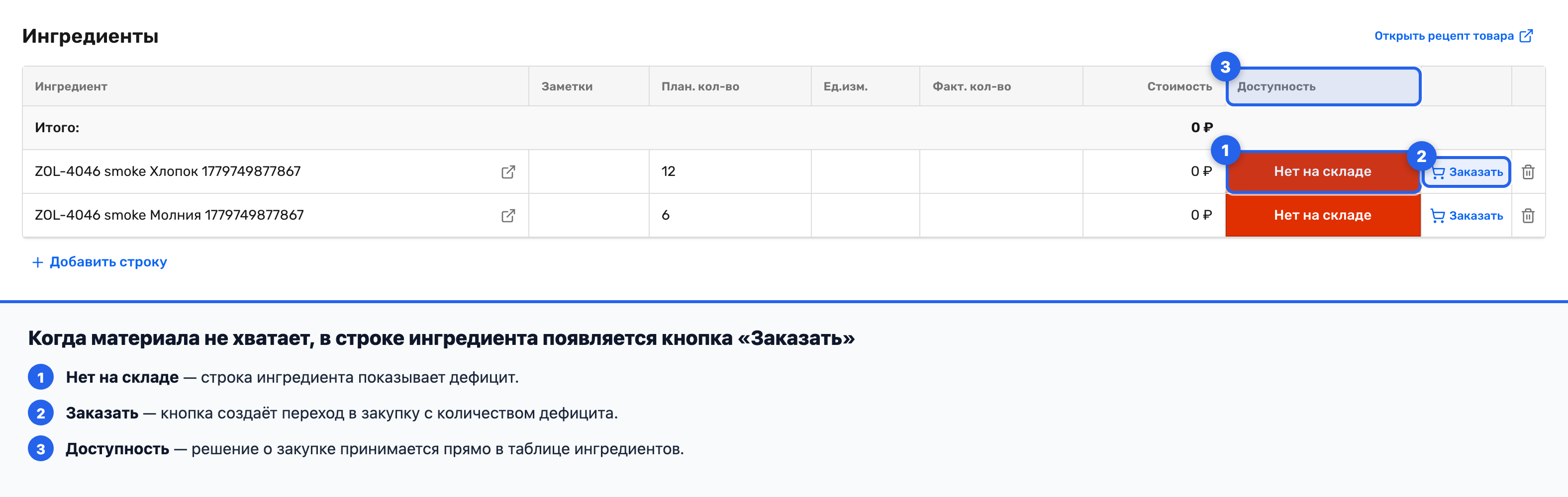
Task: Select 'ZOL-4046 smoke Хлопок 1779749877867' ingredient name
Action: click(x=167, y=171)
